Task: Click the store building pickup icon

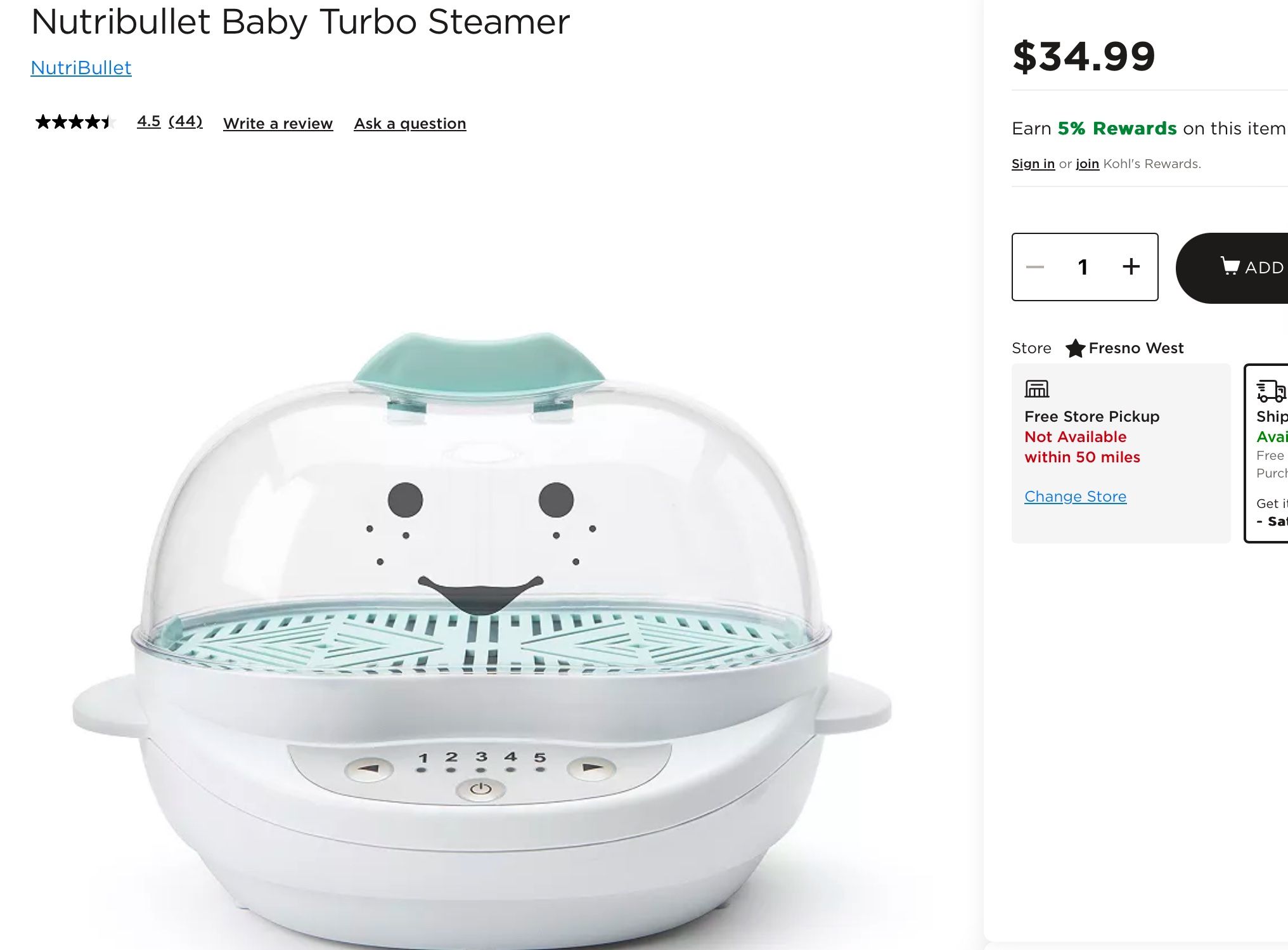Action: [1037, 389]
